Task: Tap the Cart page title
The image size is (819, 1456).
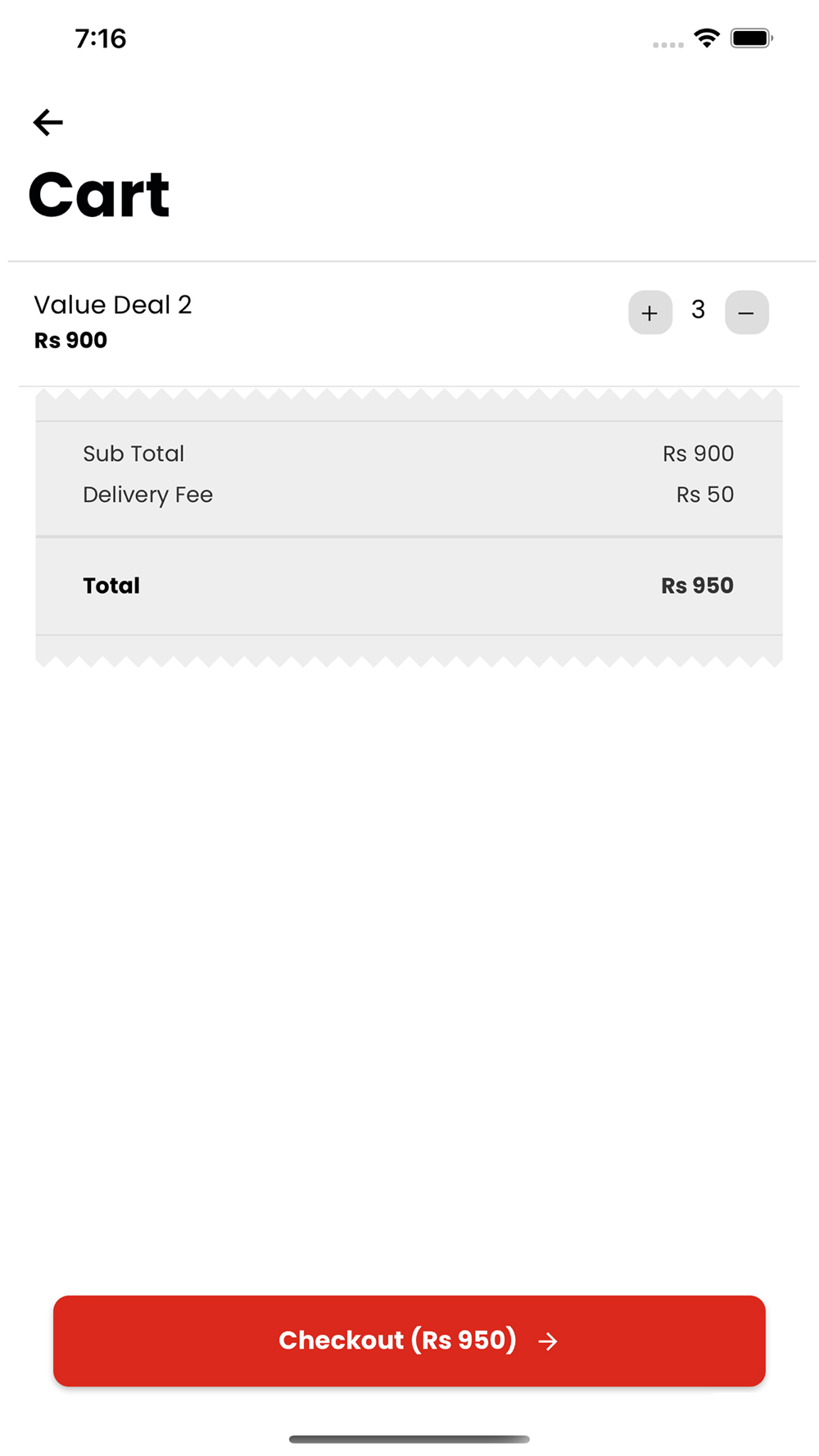Action: pos(99,195)
